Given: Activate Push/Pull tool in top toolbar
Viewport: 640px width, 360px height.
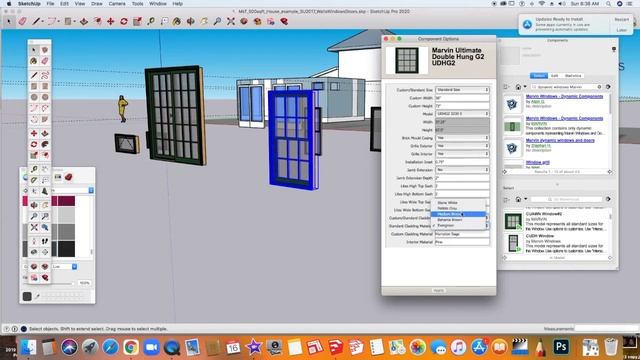Looking at the screenshot, I should tap(84, 21).
